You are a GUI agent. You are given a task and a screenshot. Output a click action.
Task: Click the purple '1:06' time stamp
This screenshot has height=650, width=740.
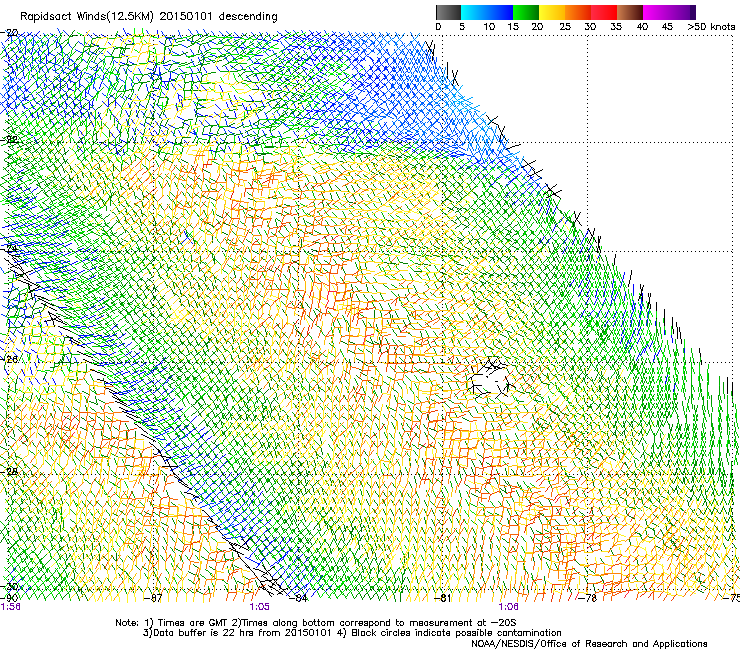click(x=508, y=607)
